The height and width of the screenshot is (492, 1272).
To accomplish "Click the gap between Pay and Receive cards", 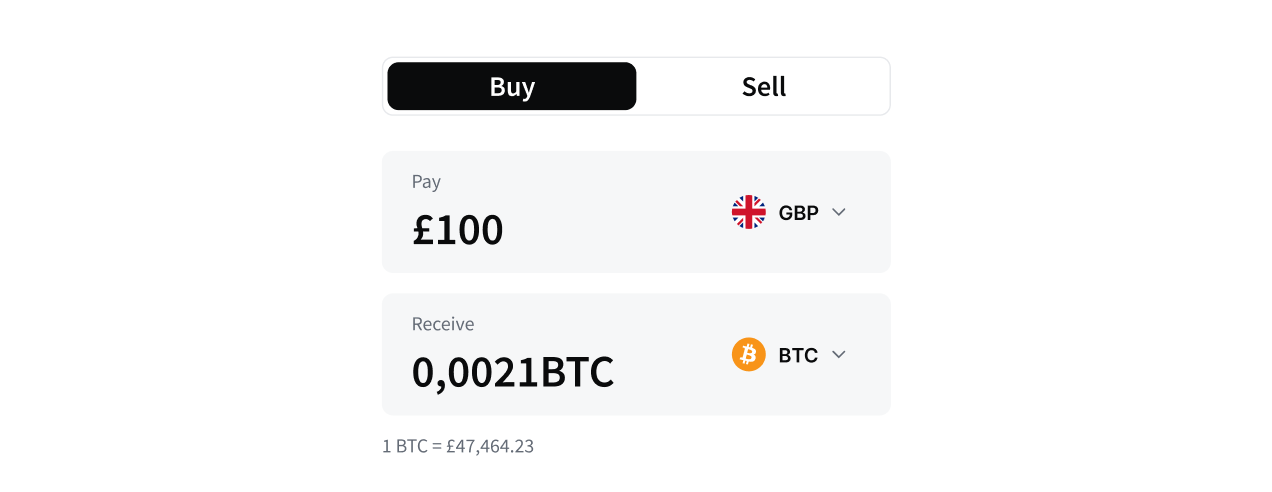I will point(636,283).
